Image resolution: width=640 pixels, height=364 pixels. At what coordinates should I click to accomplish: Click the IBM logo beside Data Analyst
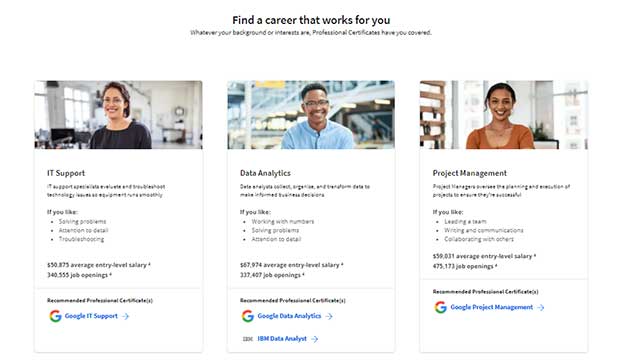(x=247, y=339)
